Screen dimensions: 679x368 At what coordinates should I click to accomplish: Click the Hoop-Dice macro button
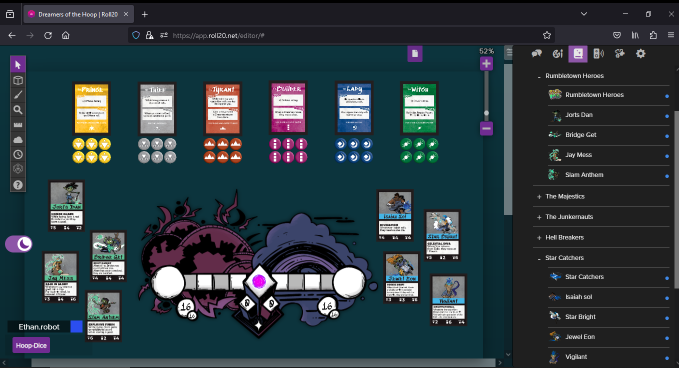pyautogui.click(x=31, y=345)
